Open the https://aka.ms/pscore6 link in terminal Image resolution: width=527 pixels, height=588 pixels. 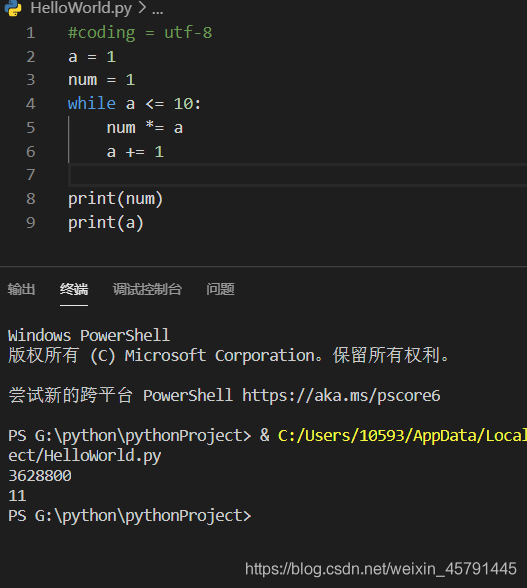[341, 396]
